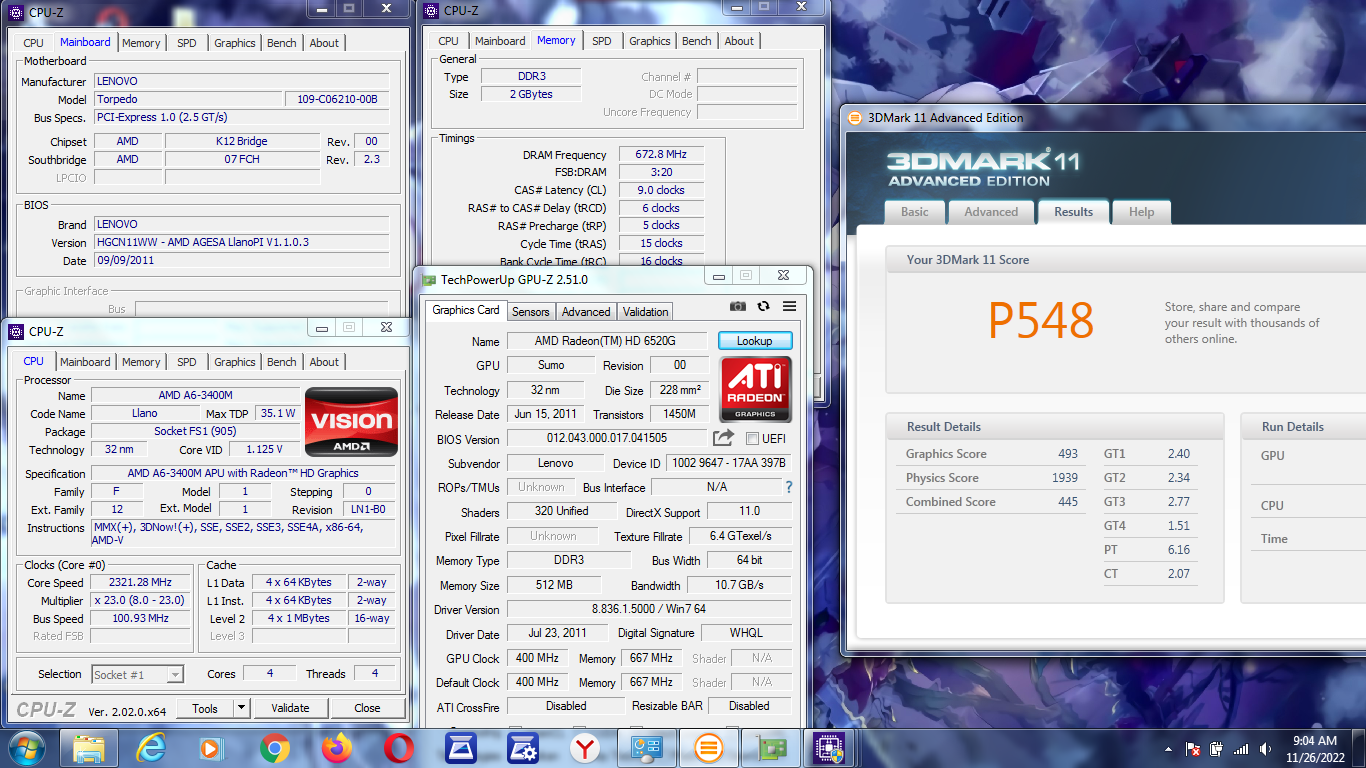Click the P548 3DMark score
The width and height of the screenshot is (1366, 768).
point(1041,321)
